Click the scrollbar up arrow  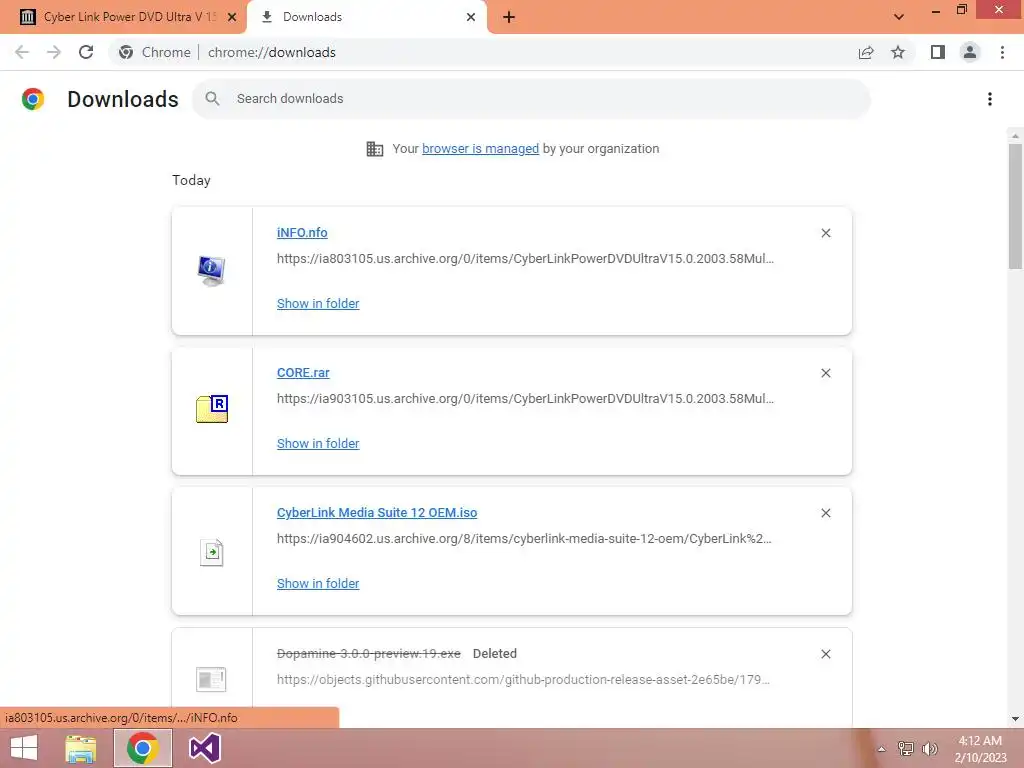pos(1015,136)
